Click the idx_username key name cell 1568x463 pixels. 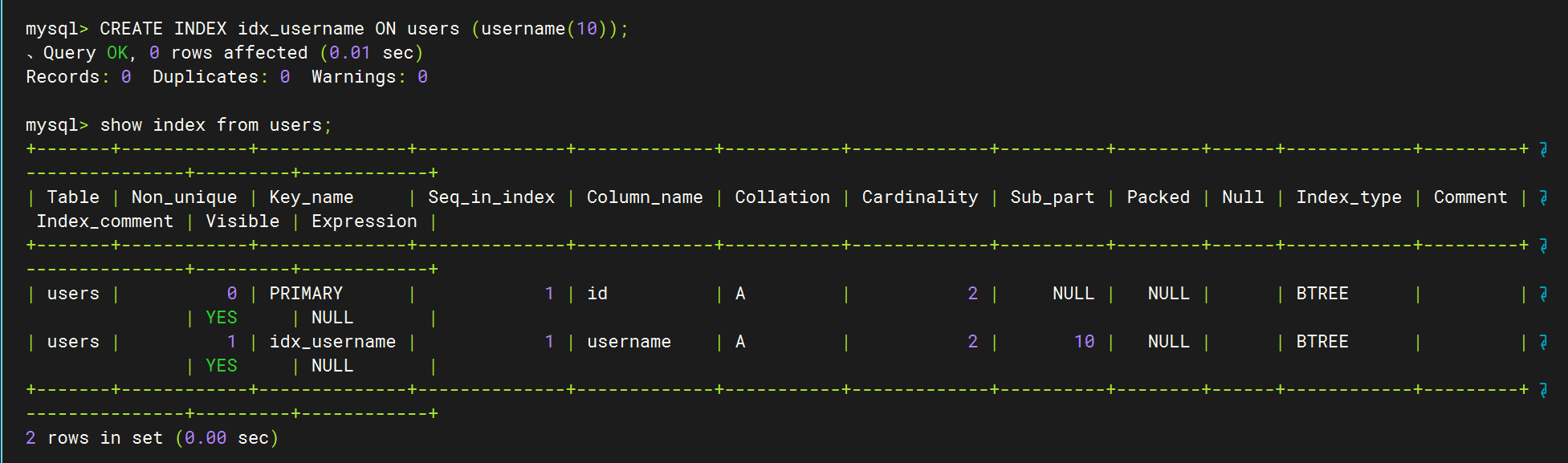pyautogui.click(x=332, y=342)
